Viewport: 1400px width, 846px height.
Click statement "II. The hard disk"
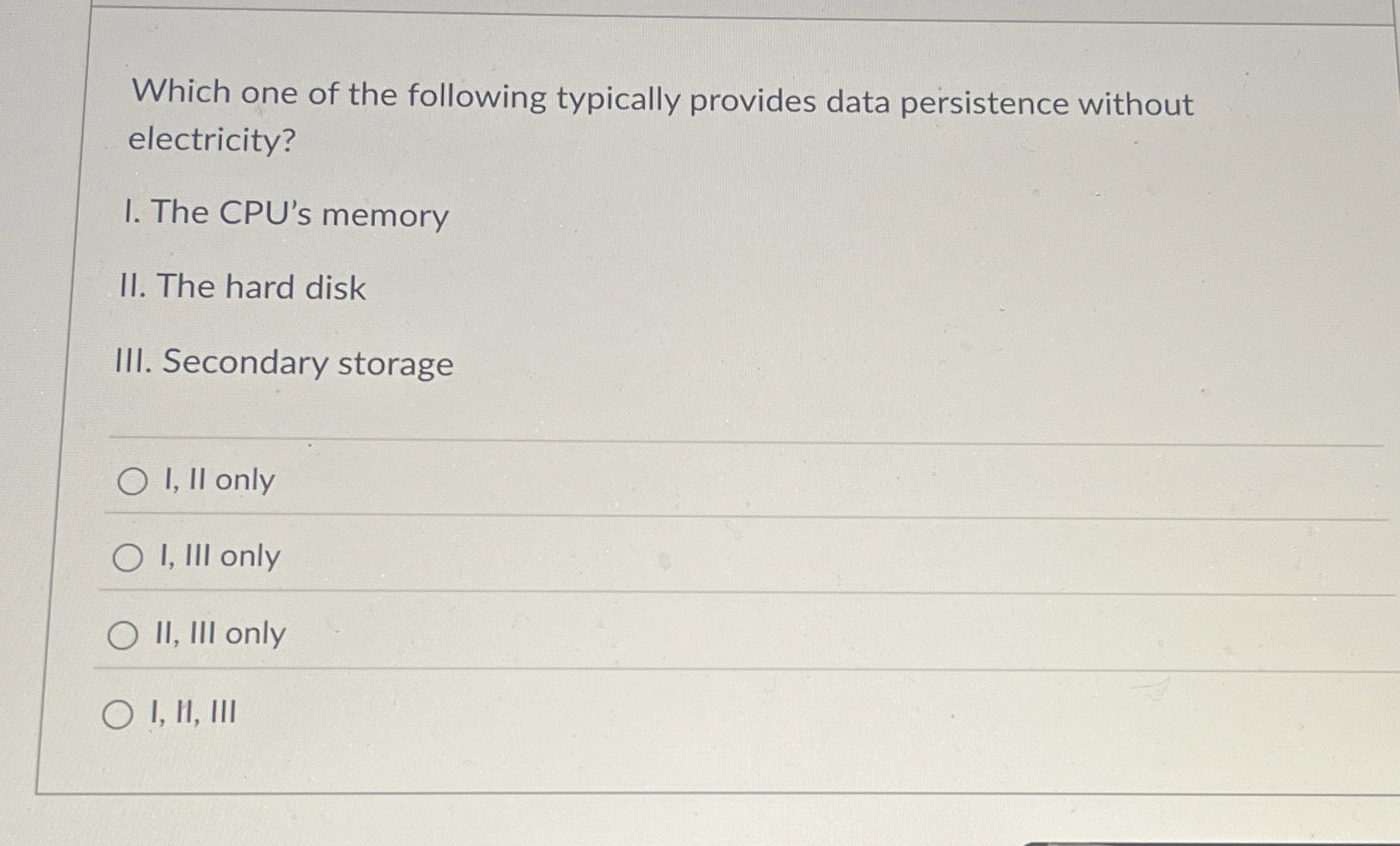[244, 287]
